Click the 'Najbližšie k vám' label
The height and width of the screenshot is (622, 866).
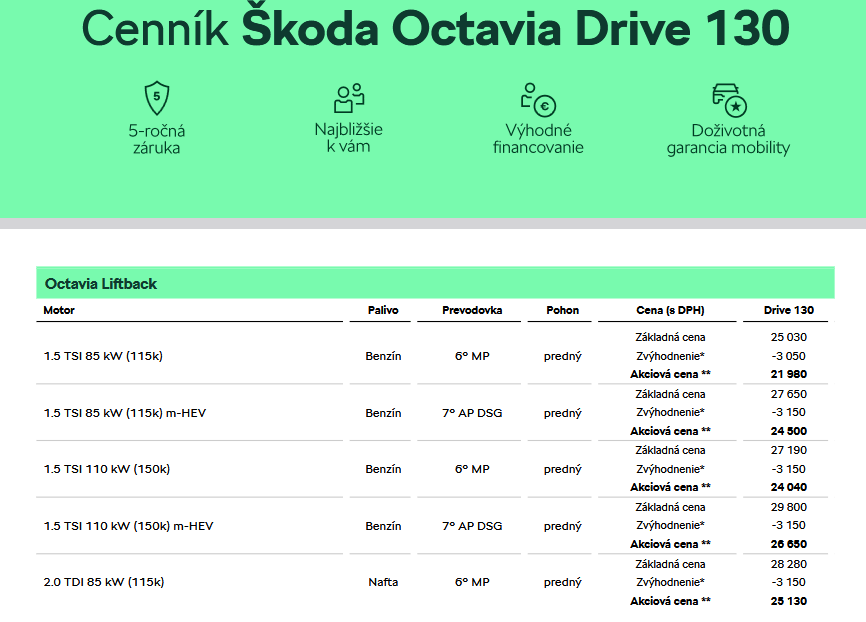pyautogui.click(x=348, y=138)
